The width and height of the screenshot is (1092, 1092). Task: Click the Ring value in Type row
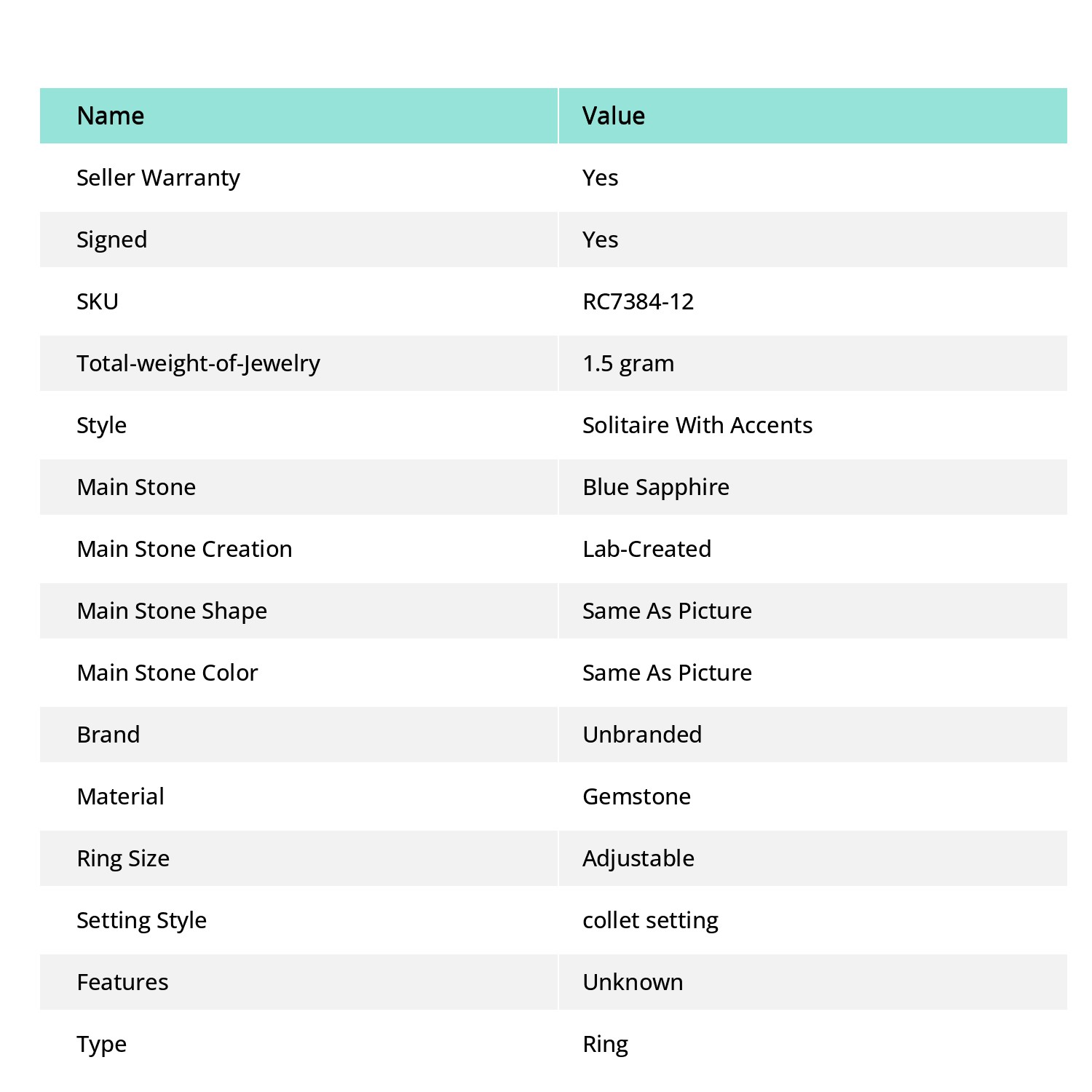tap(605, 1044)
